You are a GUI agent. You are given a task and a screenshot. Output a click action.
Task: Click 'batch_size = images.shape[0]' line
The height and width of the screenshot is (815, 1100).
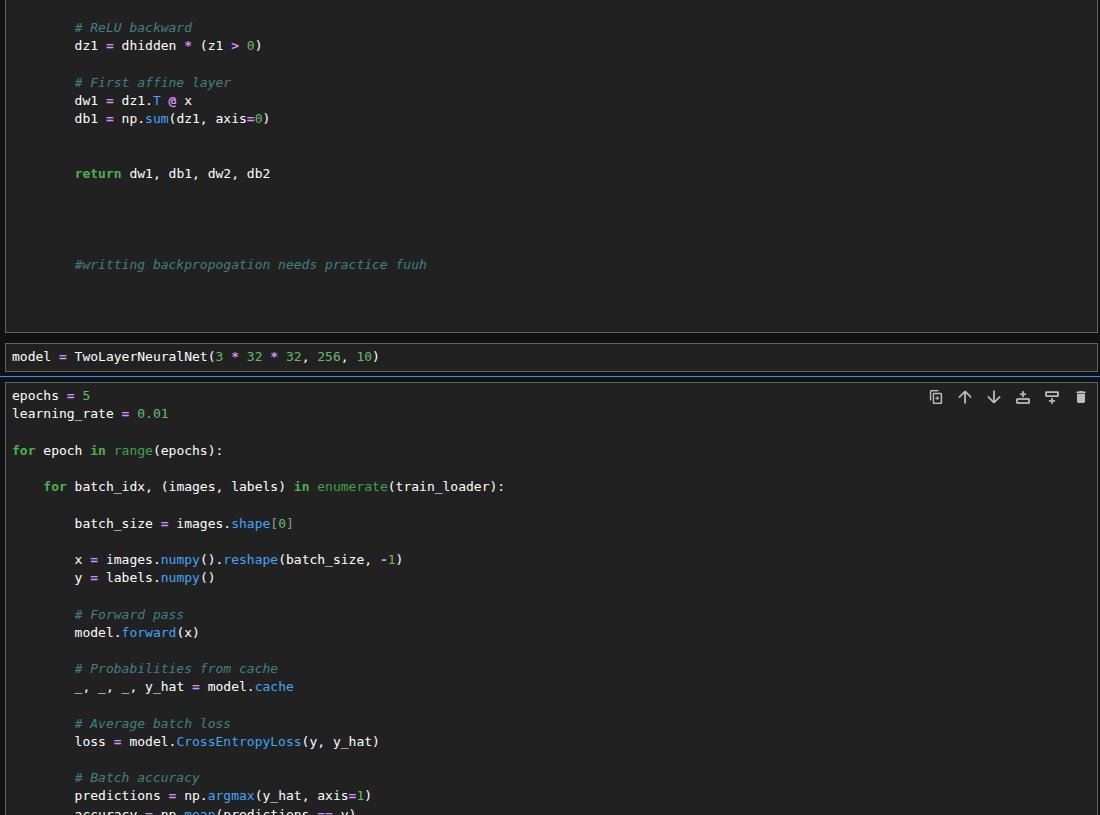point(184,523)
